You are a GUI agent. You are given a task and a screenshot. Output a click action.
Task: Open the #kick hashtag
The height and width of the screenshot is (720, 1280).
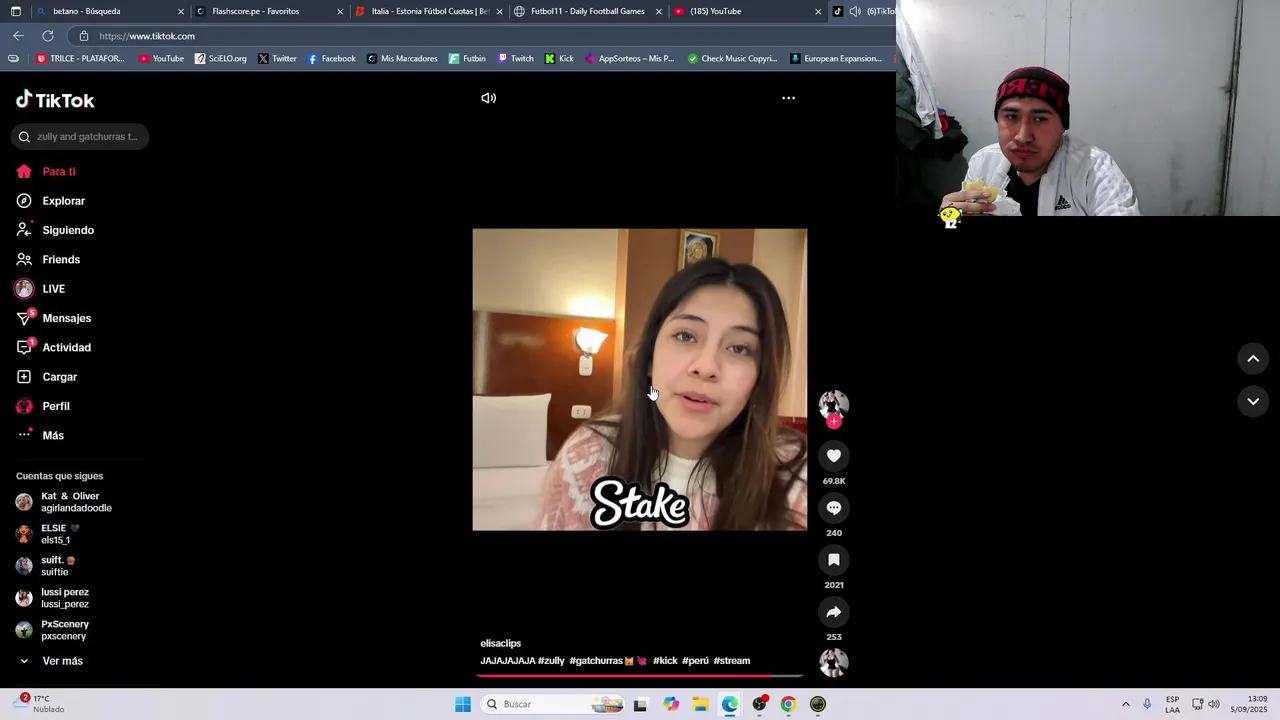pyautogui.click(x=665, y=661)
